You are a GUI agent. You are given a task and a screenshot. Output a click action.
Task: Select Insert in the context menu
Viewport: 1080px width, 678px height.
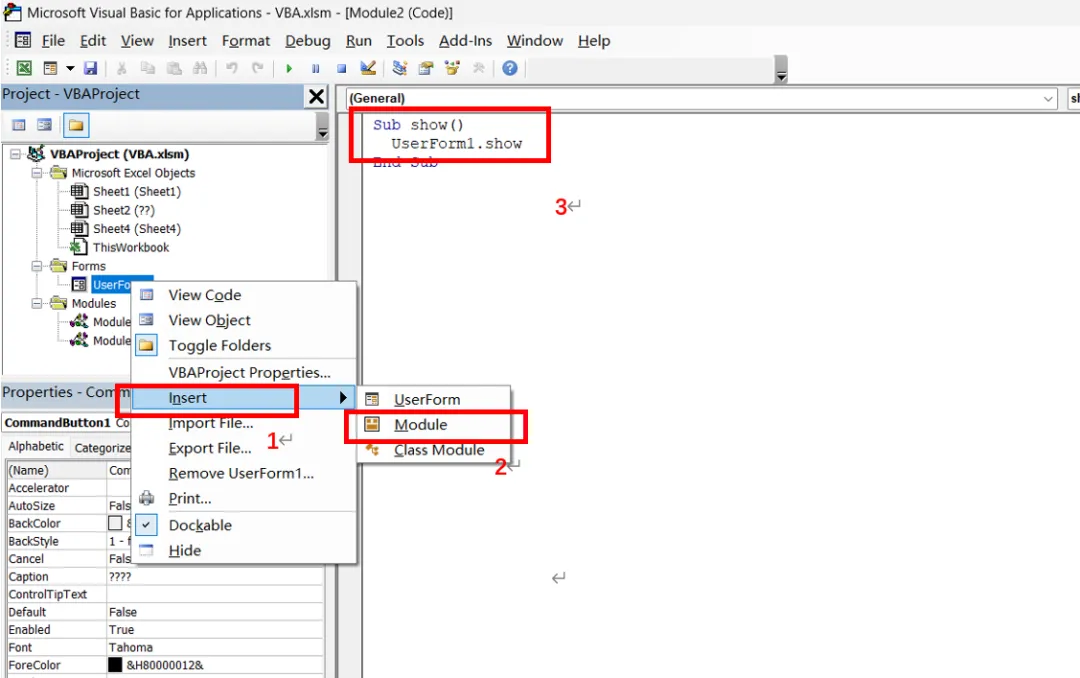click(x=245, y=398)
